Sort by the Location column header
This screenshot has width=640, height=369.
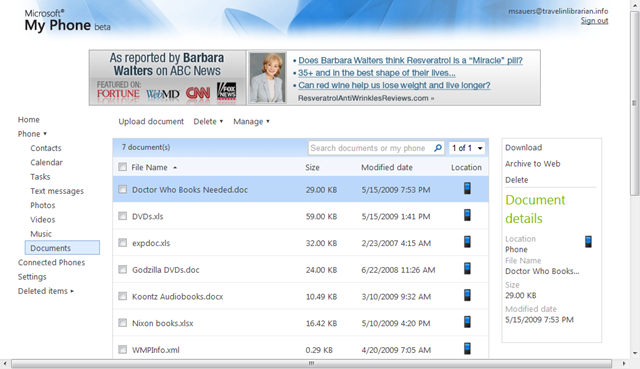pyautogui.click(x=466, y=167)
